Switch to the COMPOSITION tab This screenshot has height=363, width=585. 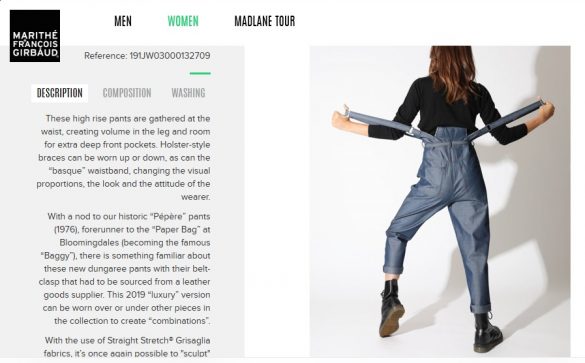(x=127, y=93)
